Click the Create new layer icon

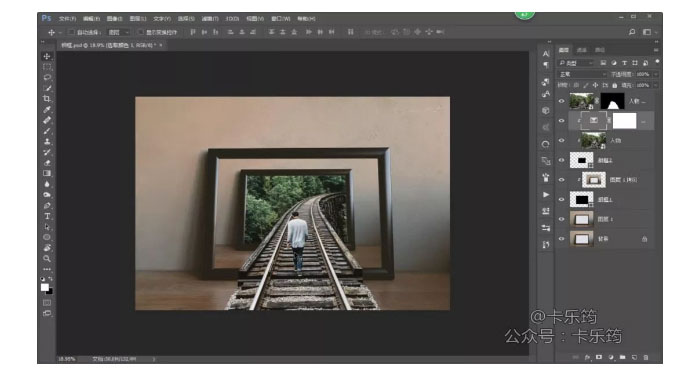pyautogui.click(x=634, y=357)
